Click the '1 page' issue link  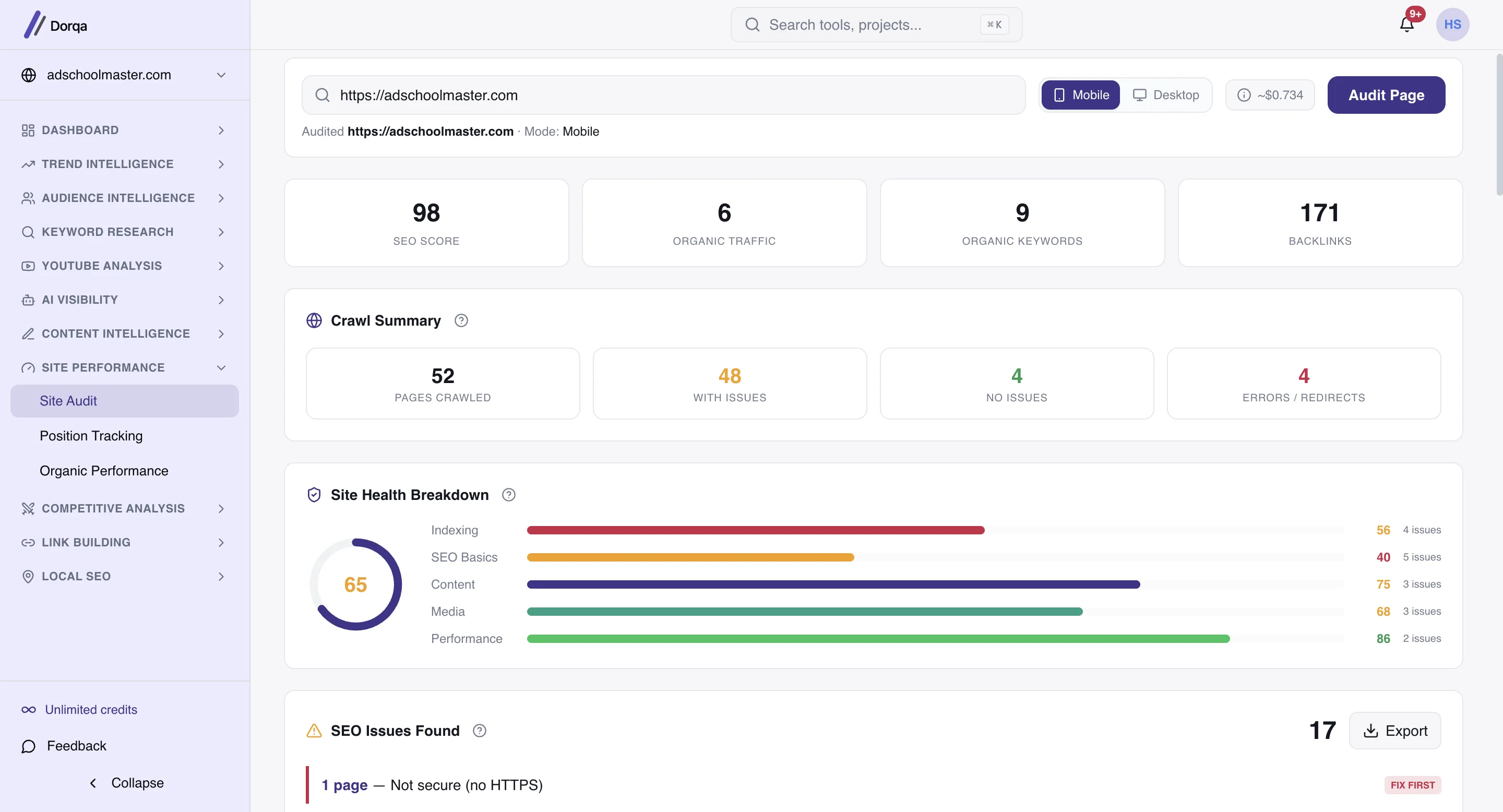click(x=344, y=786)
